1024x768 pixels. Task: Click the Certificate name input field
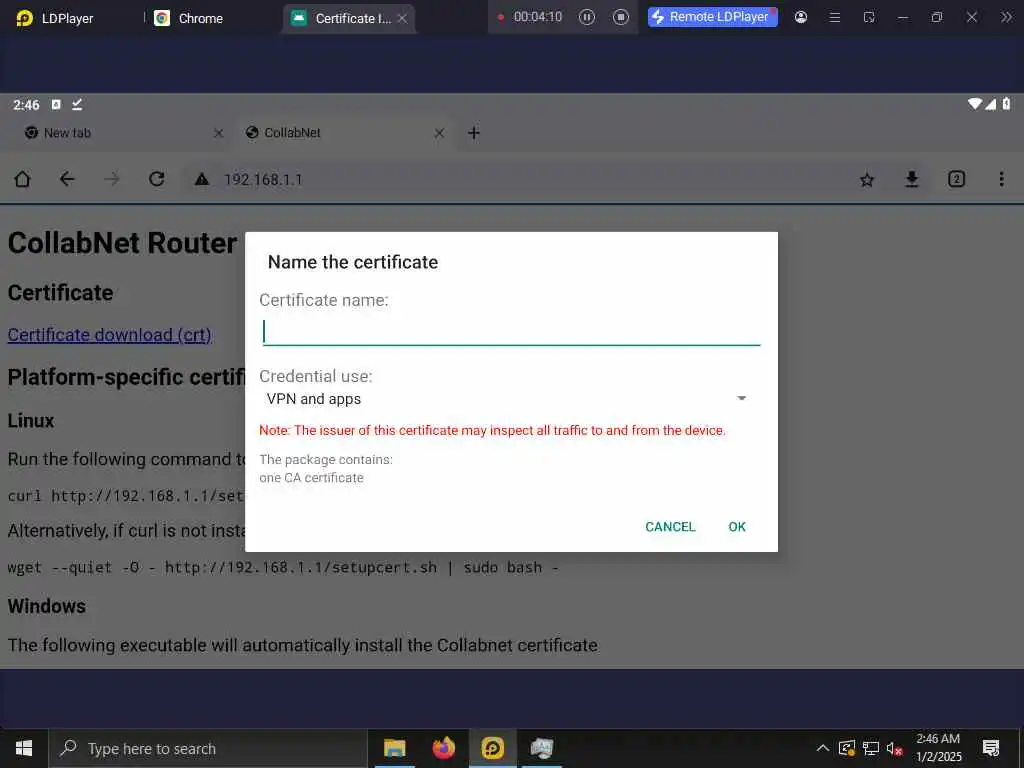point(511,332)
